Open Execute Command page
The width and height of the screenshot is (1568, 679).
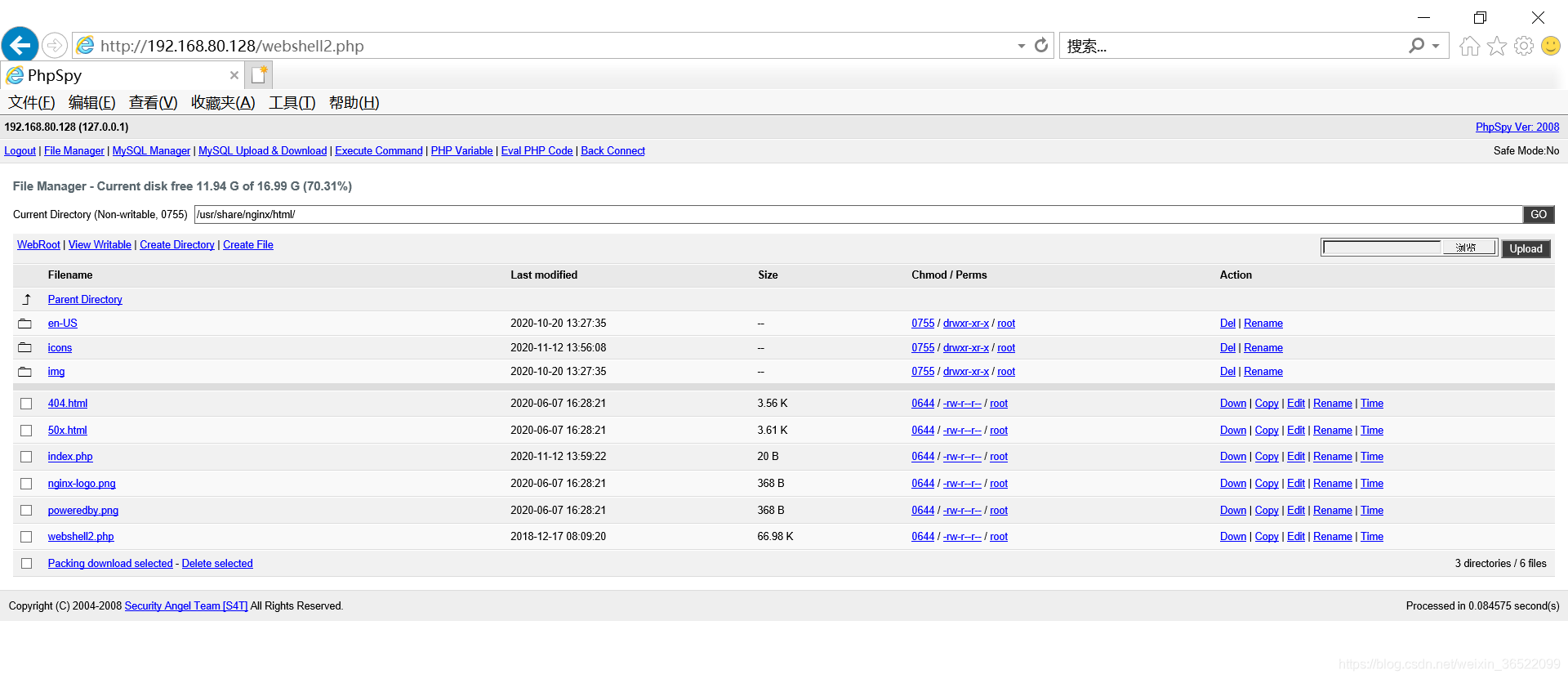(x=379, y=151)
